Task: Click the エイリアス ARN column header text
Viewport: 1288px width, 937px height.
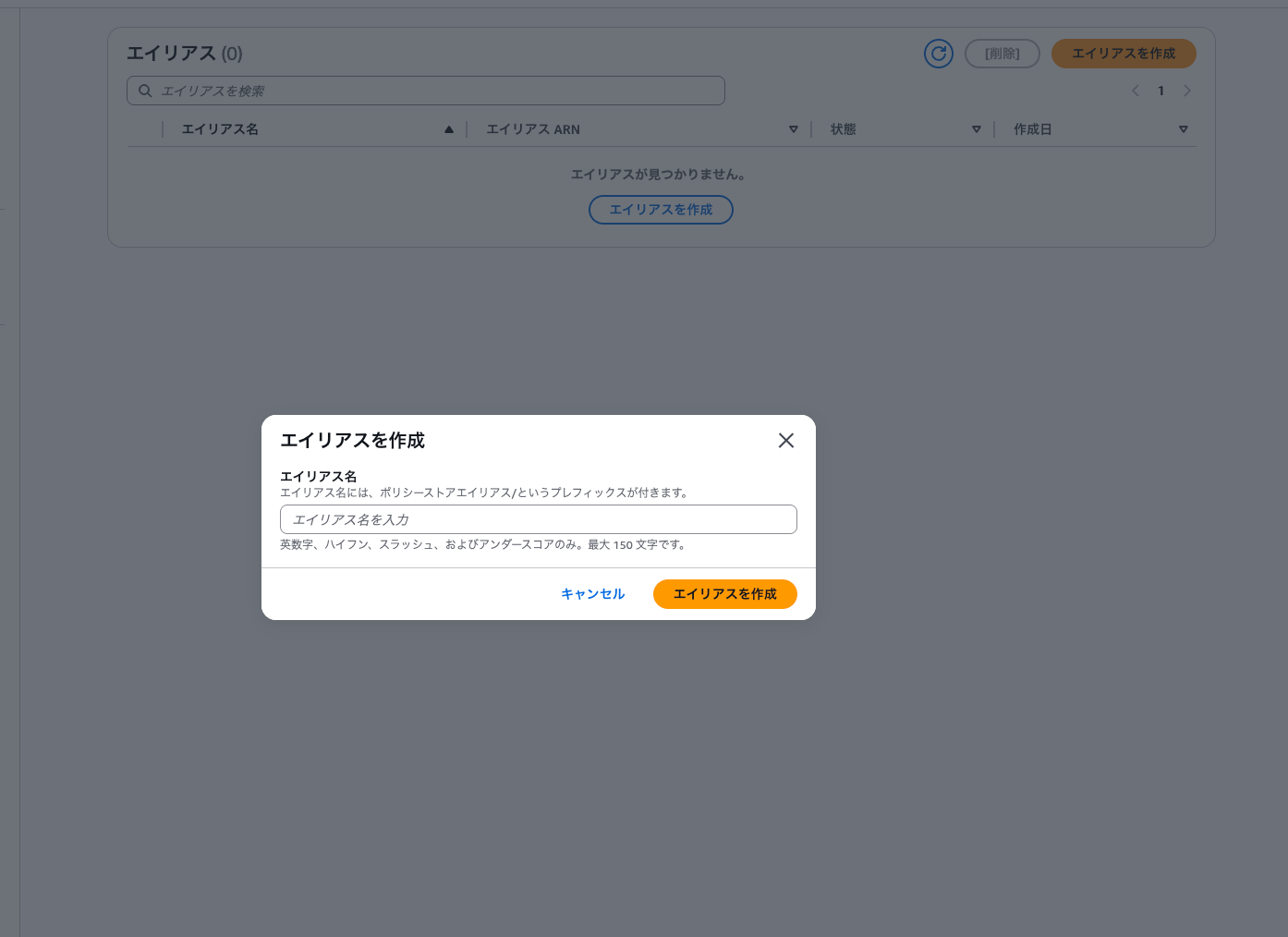Action: coord(533,129)
